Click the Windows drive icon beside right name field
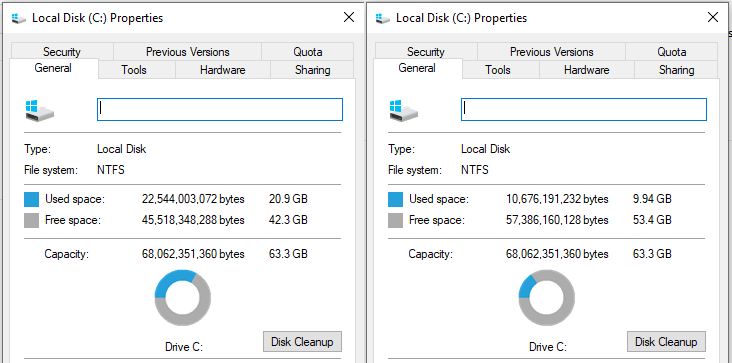732x363 pixels. point(404,111)
